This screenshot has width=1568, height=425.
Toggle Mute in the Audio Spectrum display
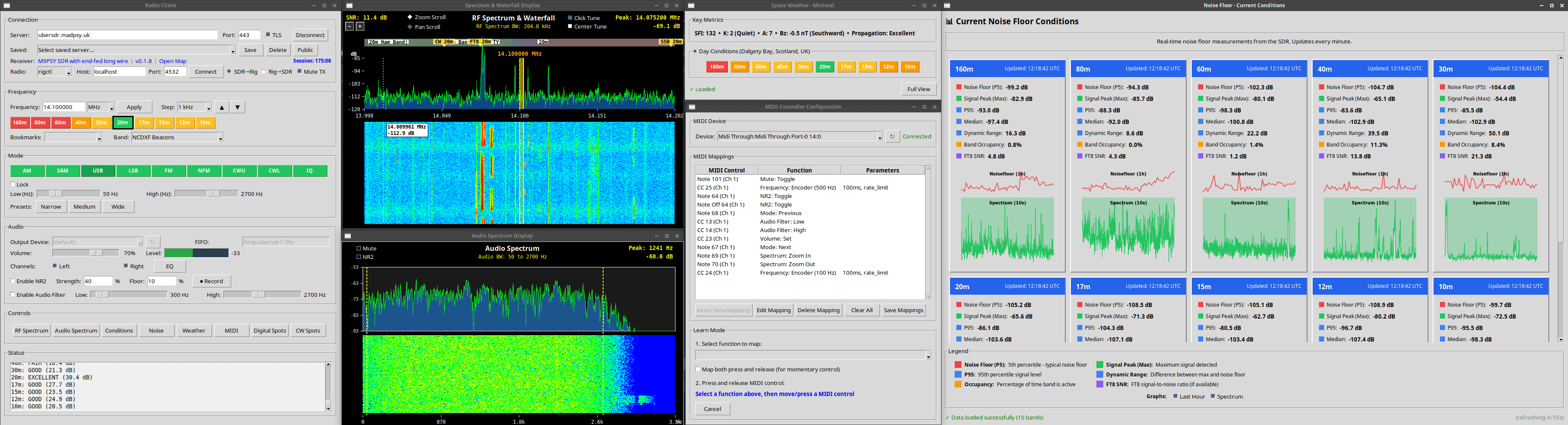click(x=358, y=248)
